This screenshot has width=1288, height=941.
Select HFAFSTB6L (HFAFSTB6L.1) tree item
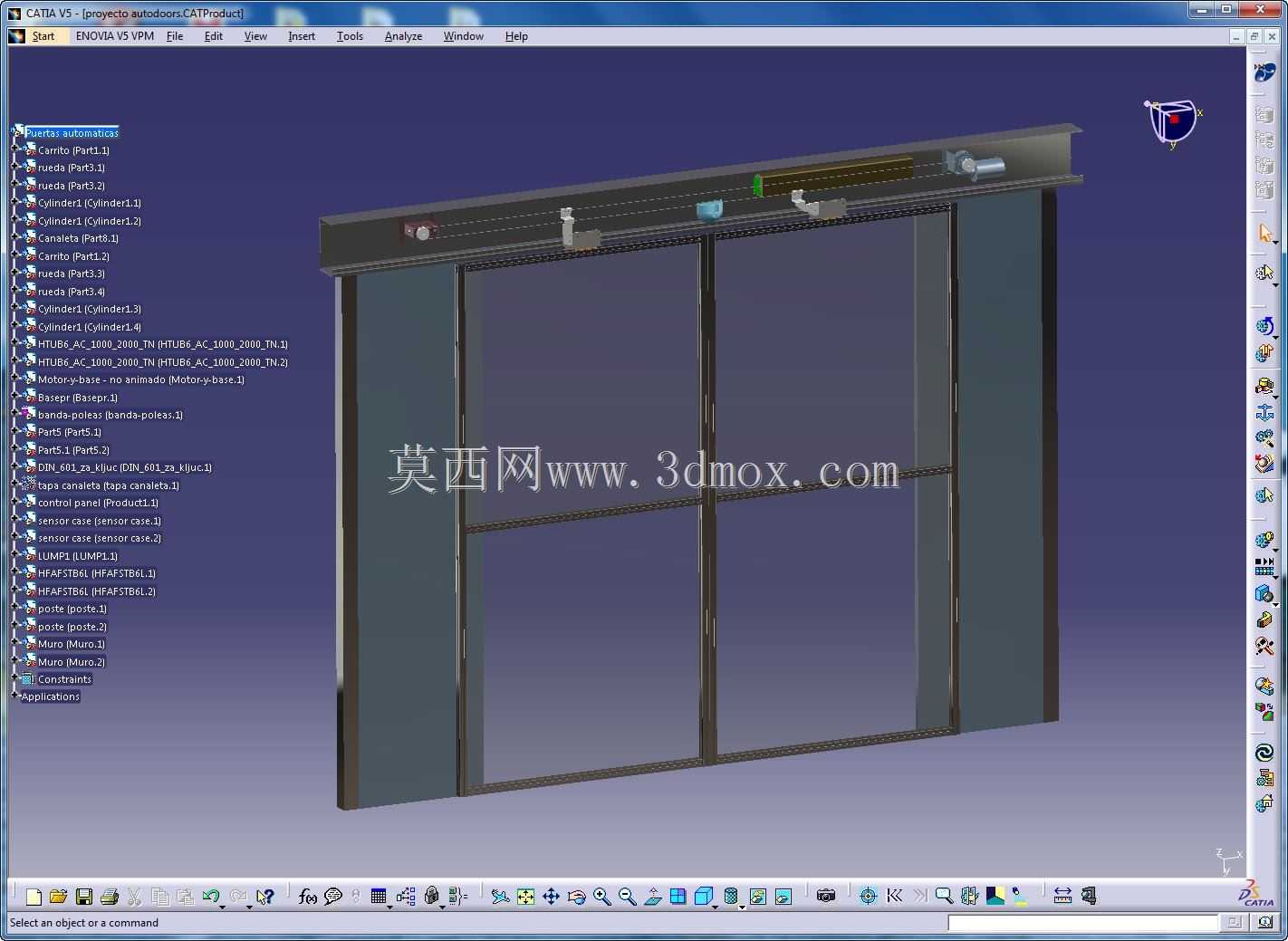(96, 573)
